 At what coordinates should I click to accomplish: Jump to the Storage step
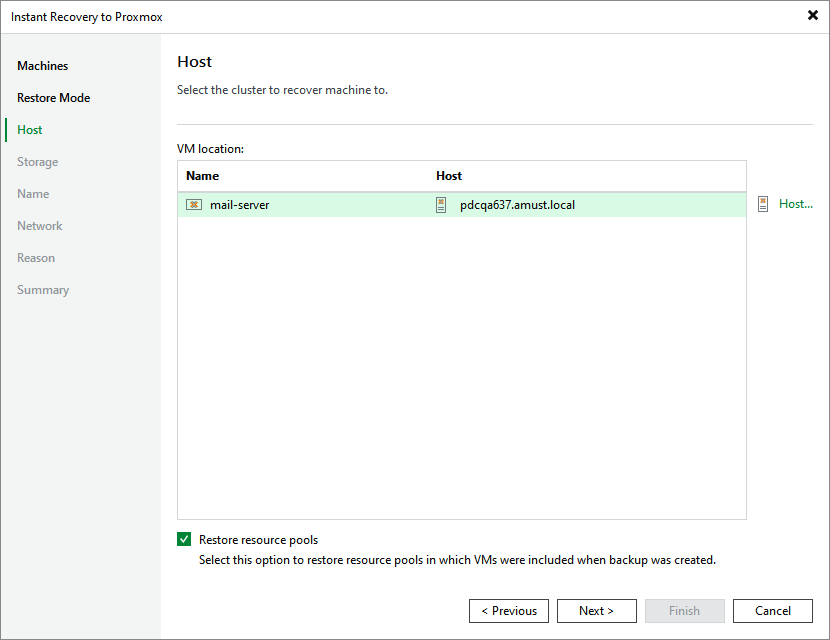(x=38, y=162)
